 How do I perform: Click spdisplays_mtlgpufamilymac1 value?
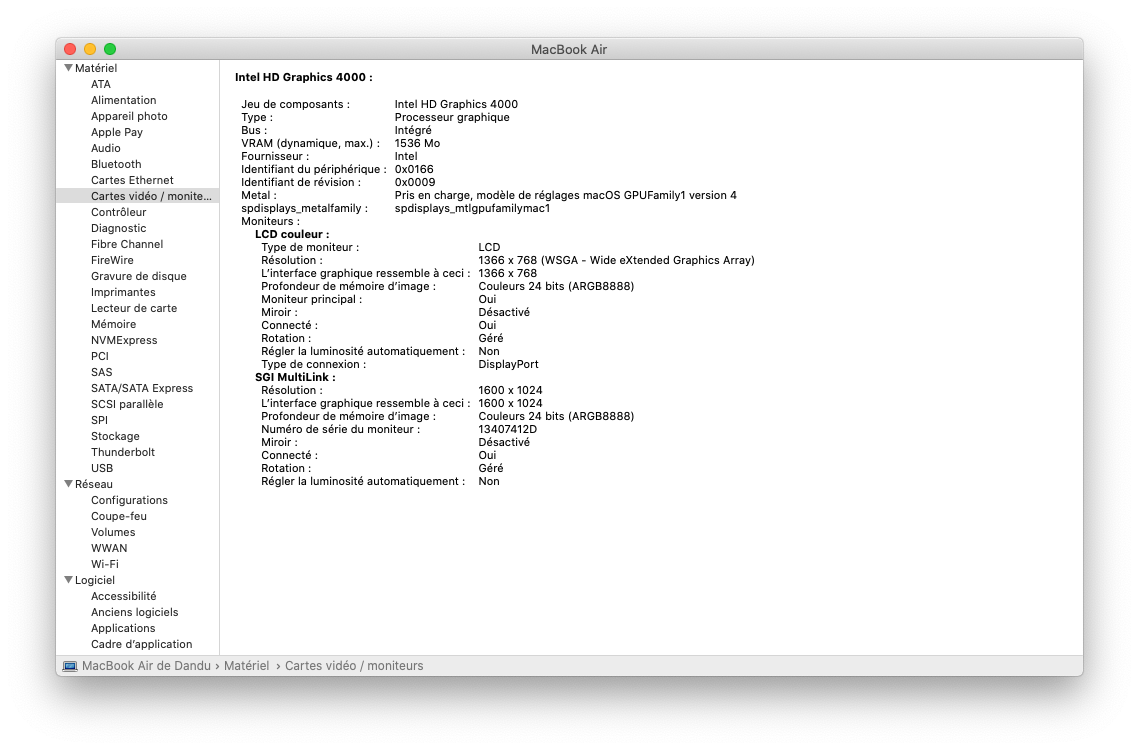pyautogui.click(x=472, y=208)
